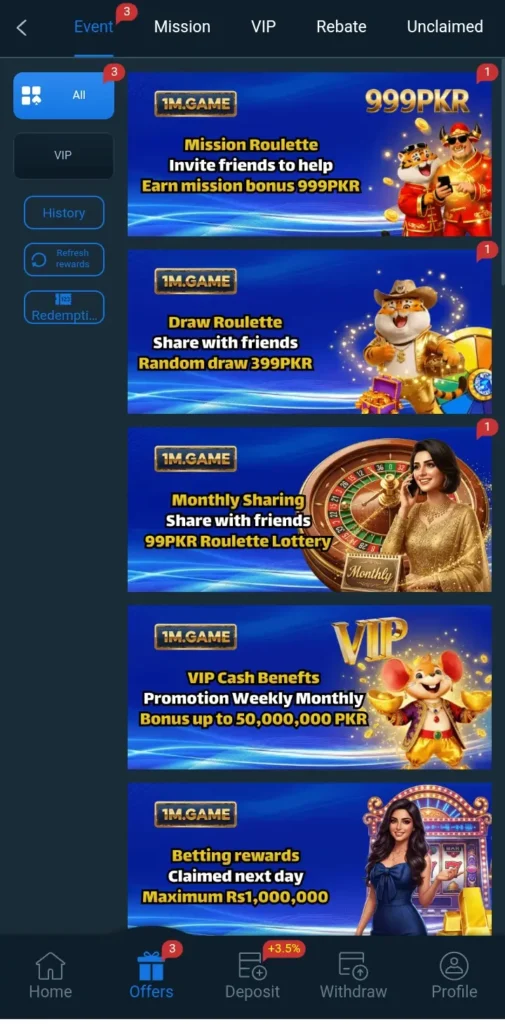Open the Rebate tab

pyautogui.click(x=341, y=27)
